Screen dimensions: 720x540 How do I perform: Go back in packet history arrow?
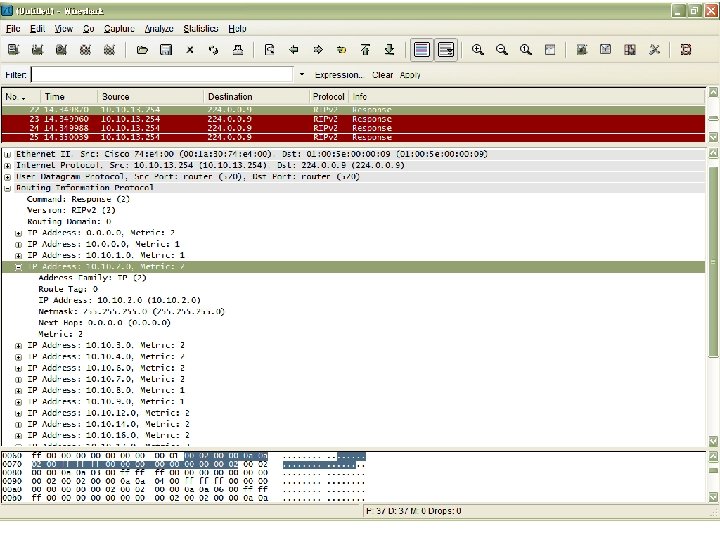293,50
